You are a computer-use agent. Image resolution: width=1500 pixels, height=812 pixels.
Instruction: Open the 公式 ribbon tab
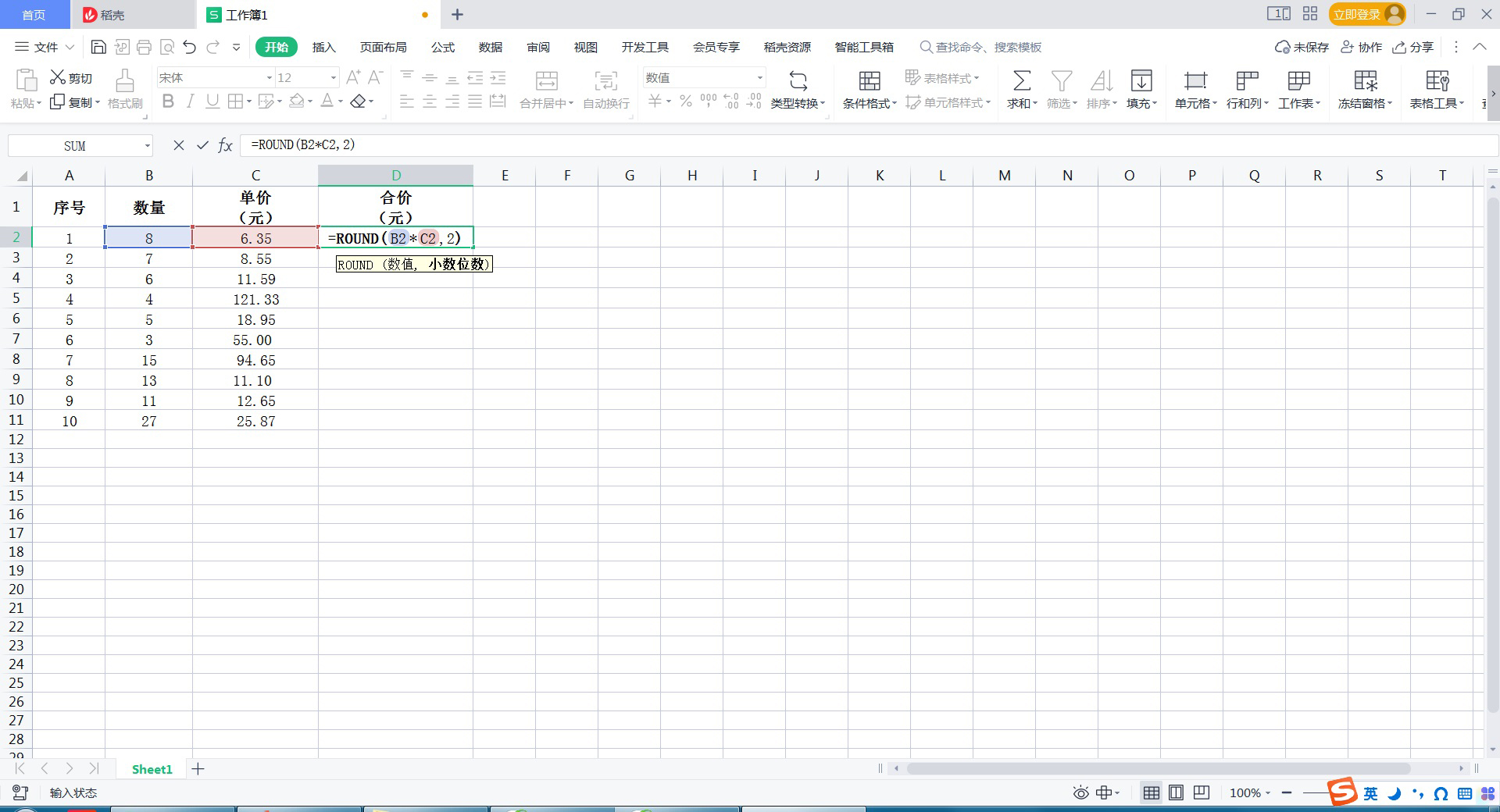pyautogui.click(x=442, y=47)
